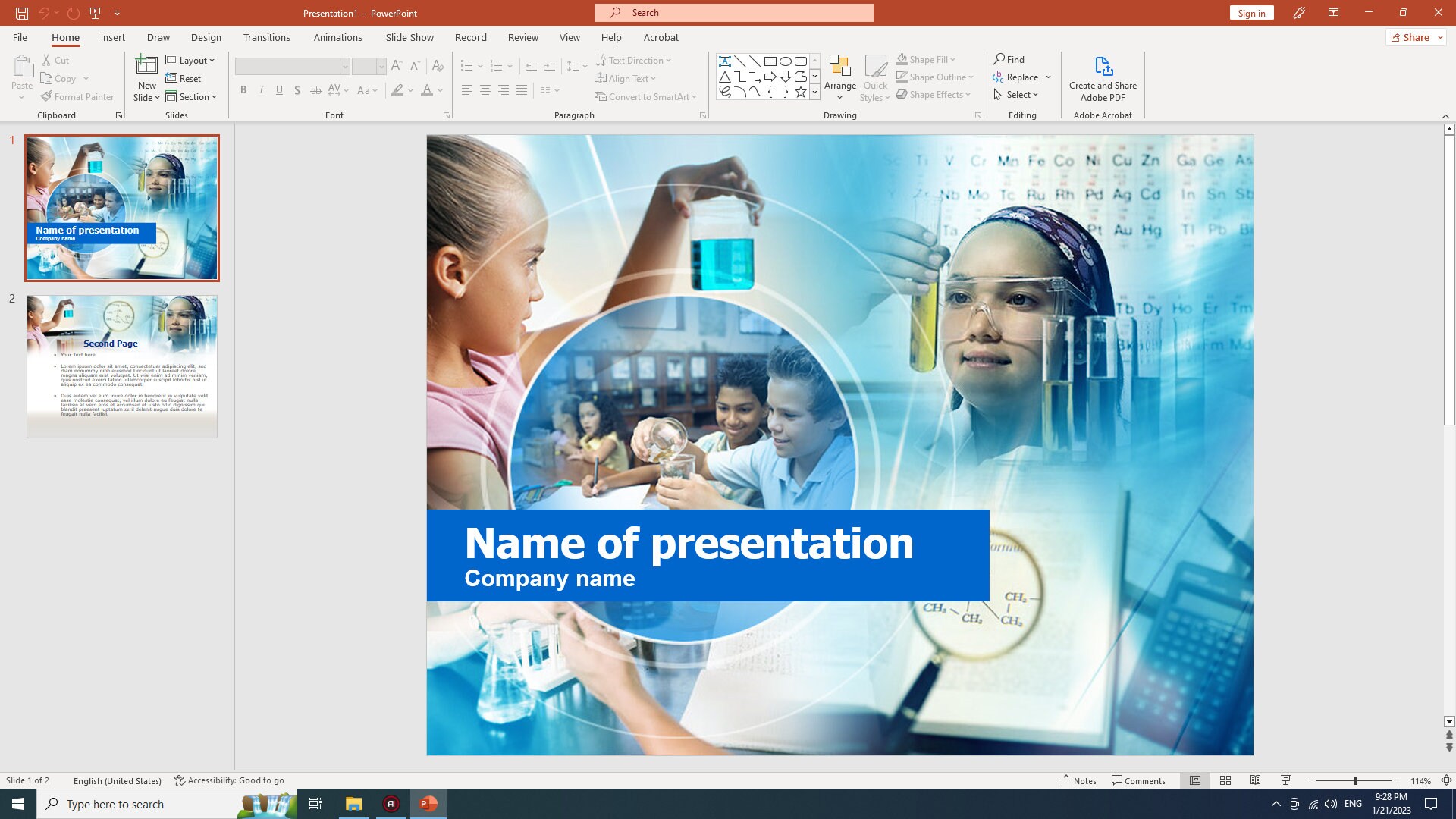Click the Arrange icon in Drawing group
1456x819 pixels.
(839, 76)
